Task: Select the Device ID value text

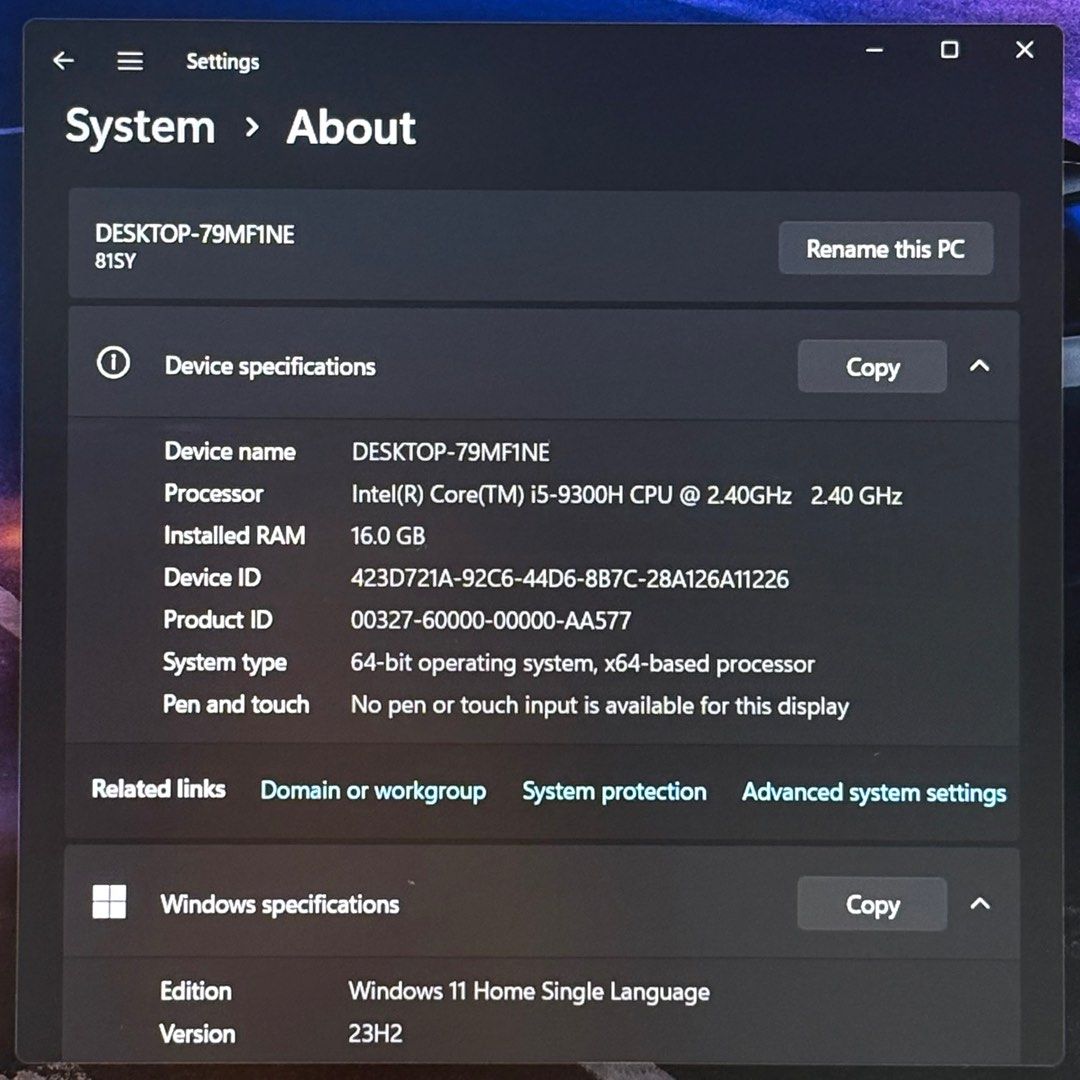Action: click(x=568, y=578)
